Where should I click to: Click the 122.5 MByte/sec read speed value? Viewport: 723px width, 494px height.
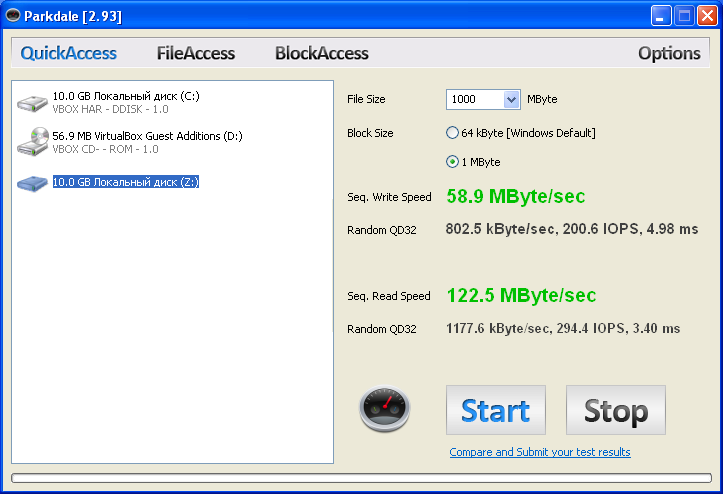(x=522, y=295)
